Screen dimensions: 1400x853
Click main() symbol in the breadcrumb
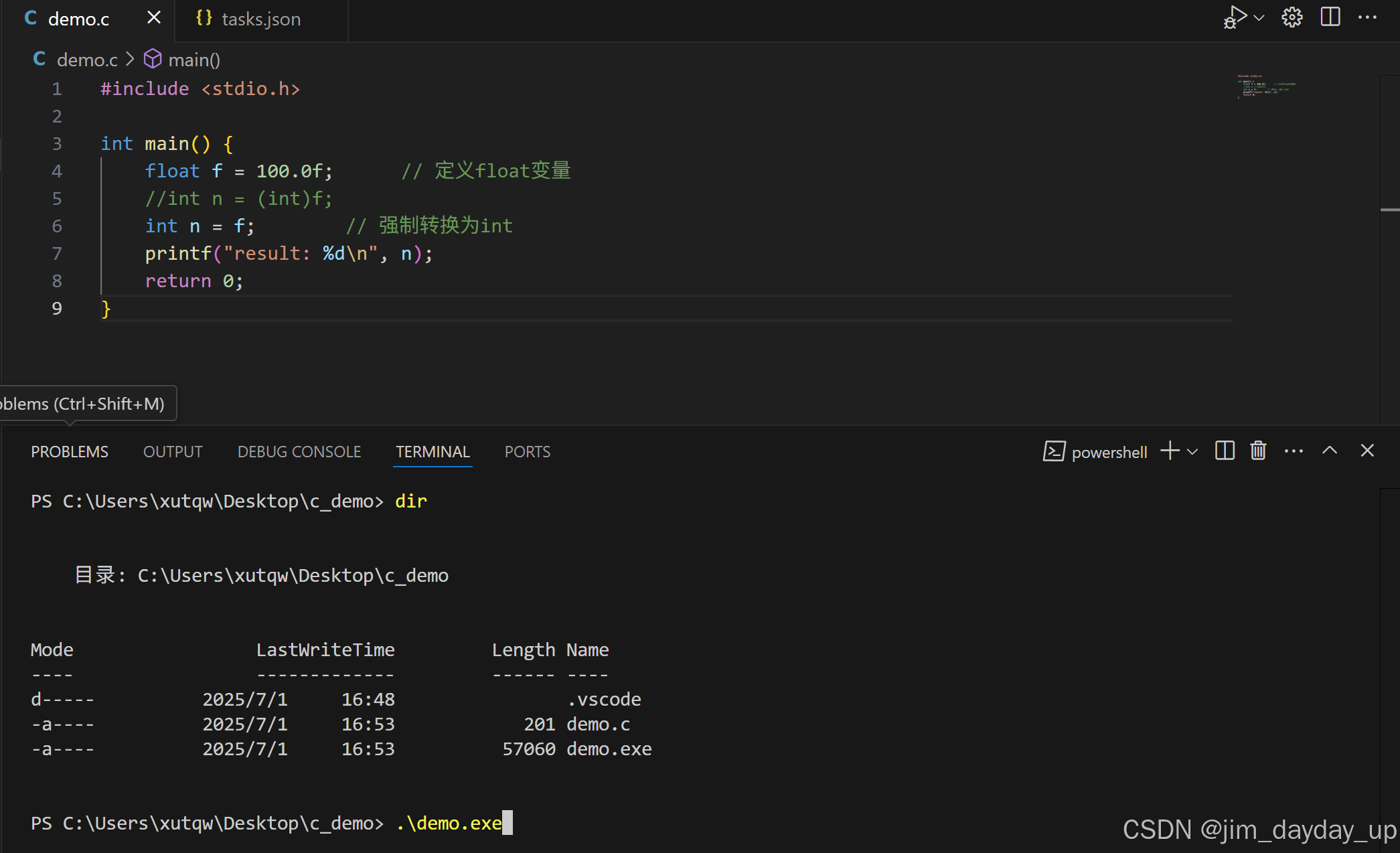coord(193,60)
